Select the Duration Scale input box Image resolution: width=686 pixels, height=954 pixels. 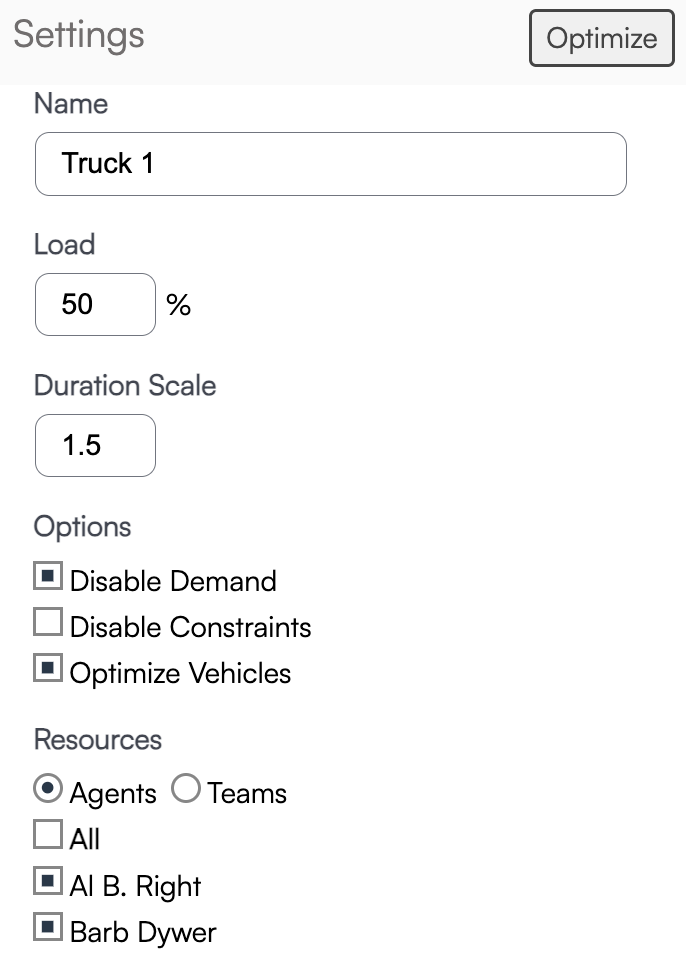95,445
